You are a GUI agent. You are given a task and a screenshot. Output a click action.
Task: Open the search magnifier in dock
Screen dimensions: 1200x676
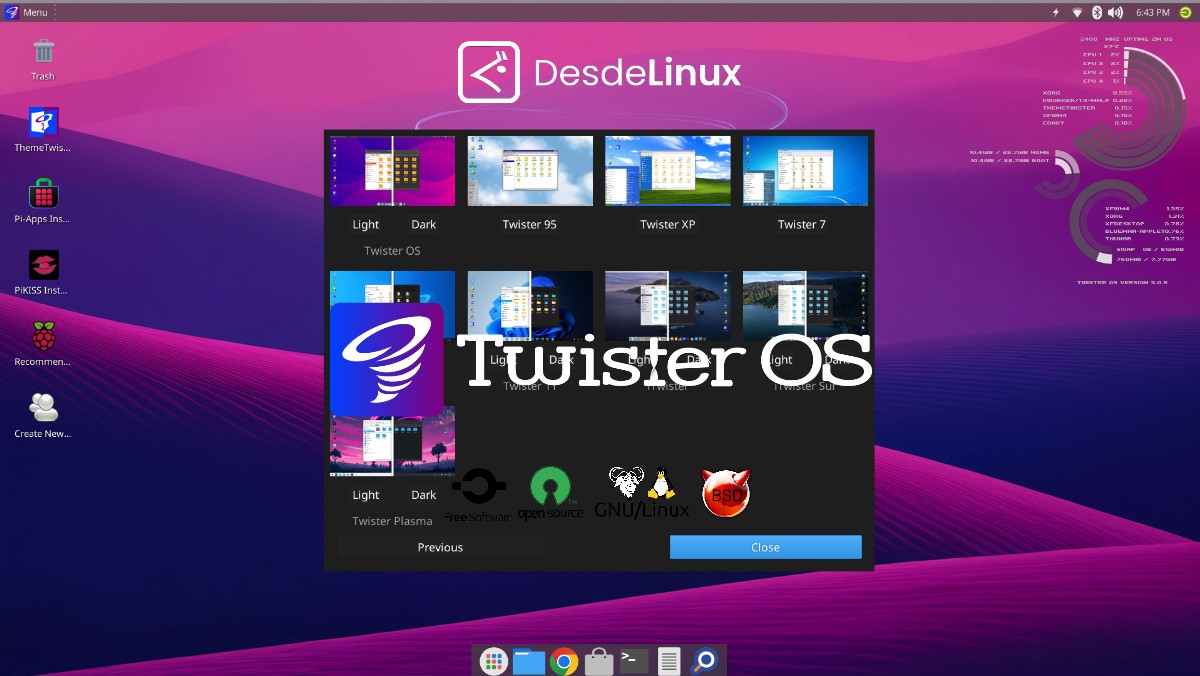(705, 660)
